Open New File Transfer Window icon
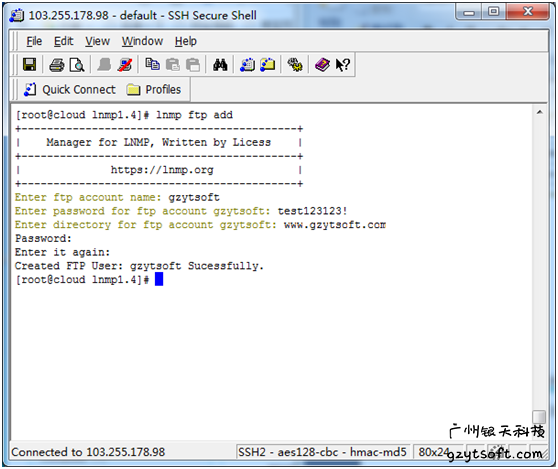This screenshot has width=558, height=469. tap(268, 65)
